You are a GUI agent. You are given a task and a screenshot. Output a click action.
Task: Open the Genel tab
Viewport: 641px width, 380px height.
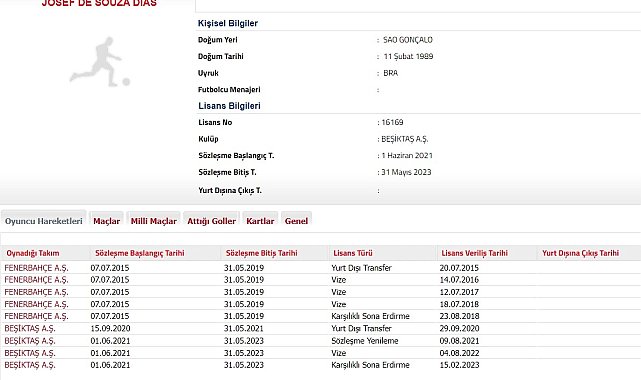pos(296,221)
